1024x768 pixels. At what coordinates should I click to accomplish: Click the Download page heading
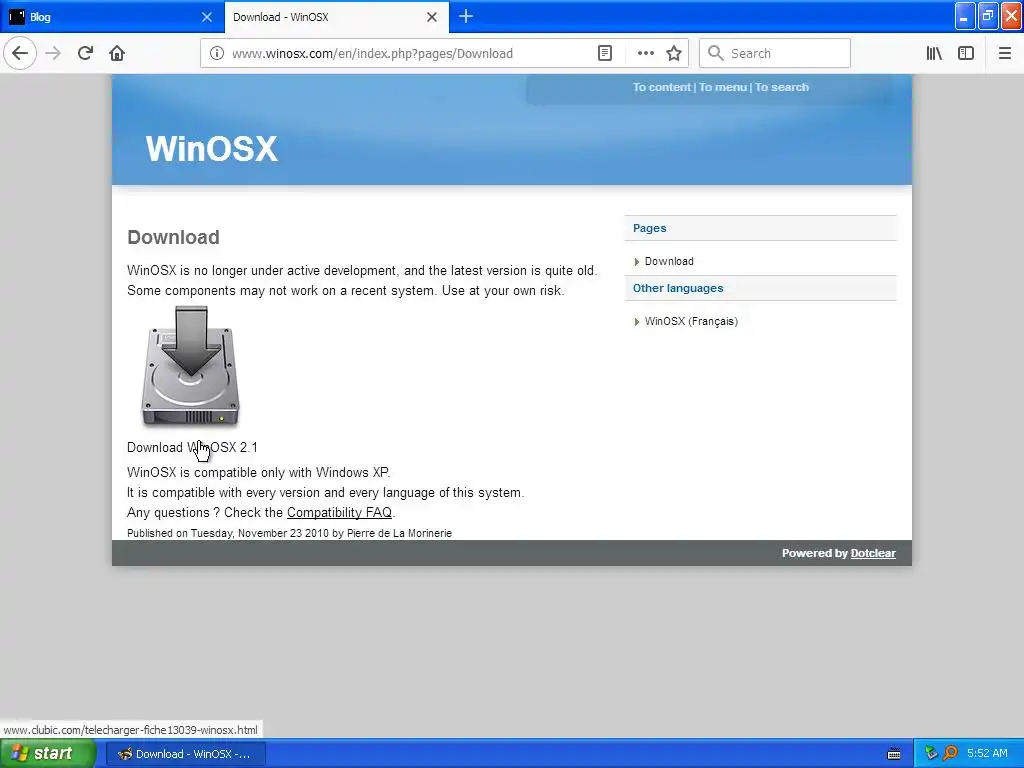coord(173,237)
